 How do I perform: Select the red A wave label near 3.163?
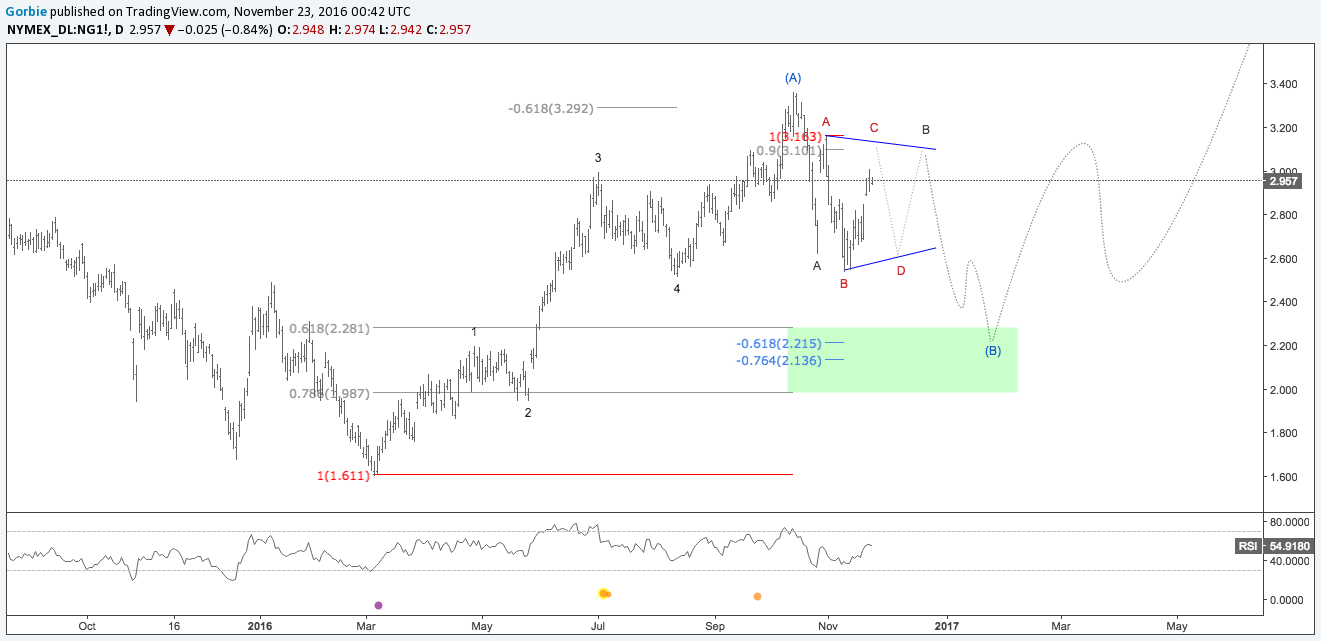tap(826, 121)
